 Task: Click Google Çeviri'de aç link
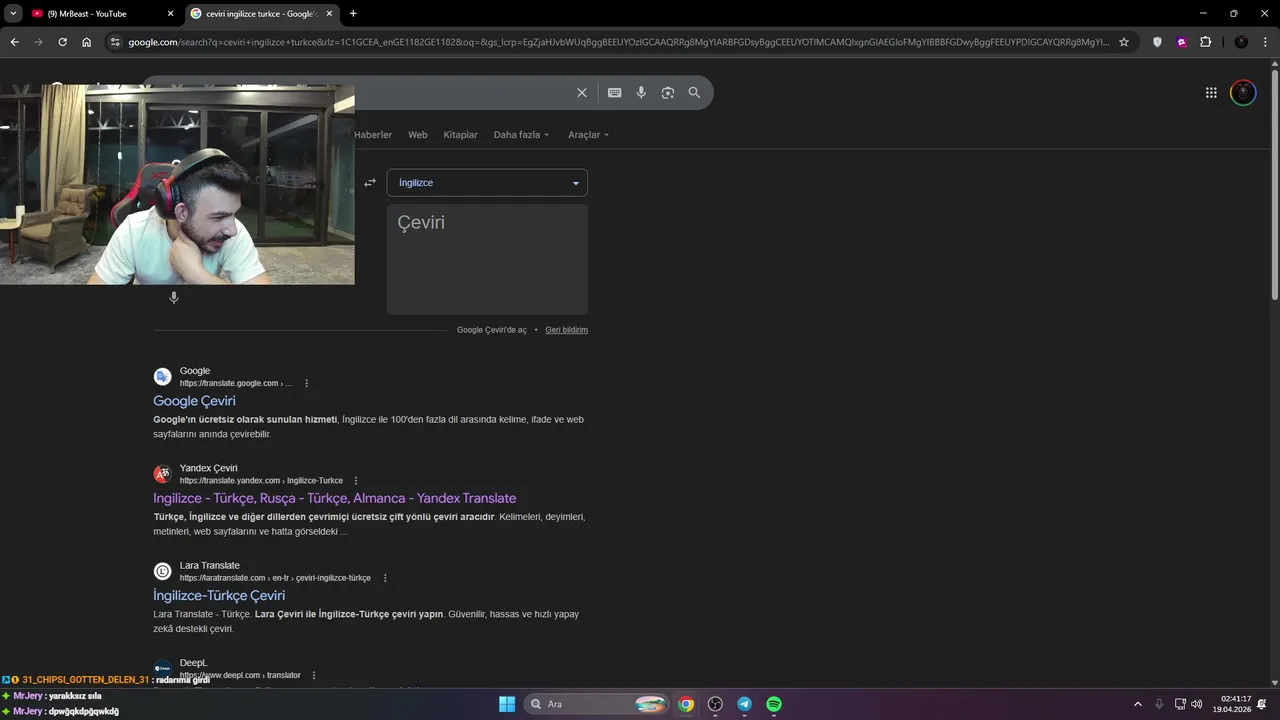point(491,330)
